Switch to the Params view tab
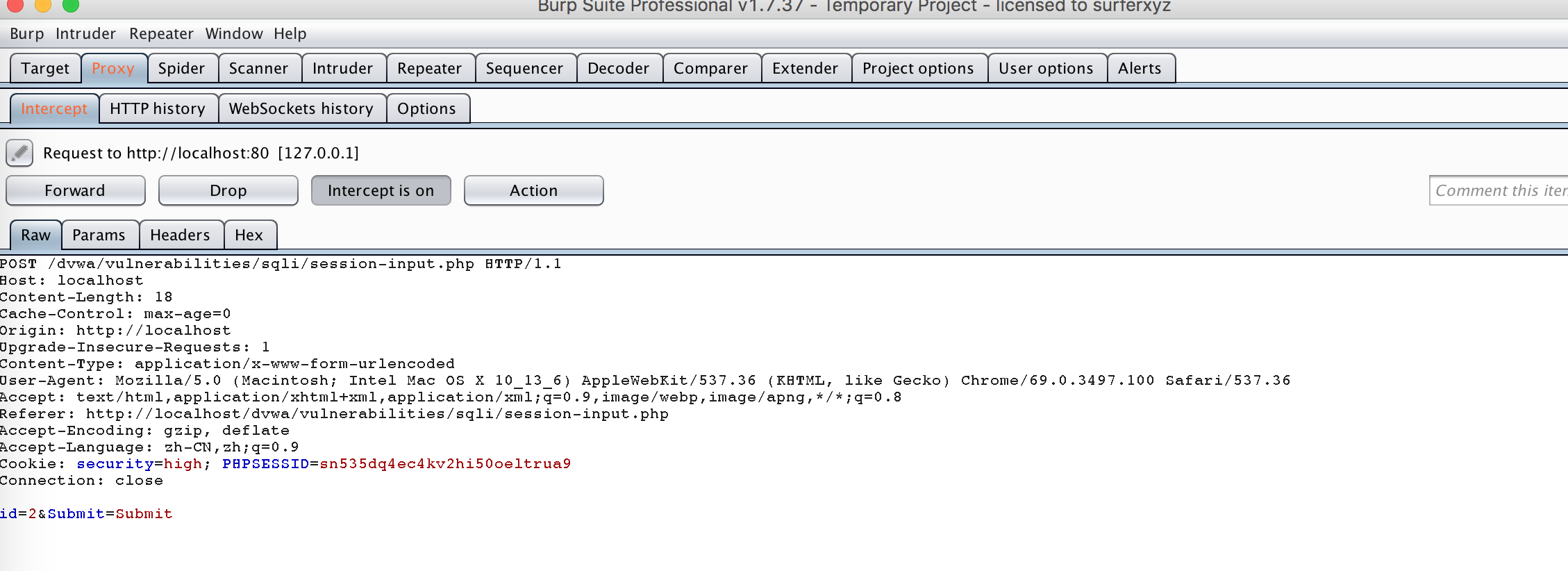 pos(99,235)
